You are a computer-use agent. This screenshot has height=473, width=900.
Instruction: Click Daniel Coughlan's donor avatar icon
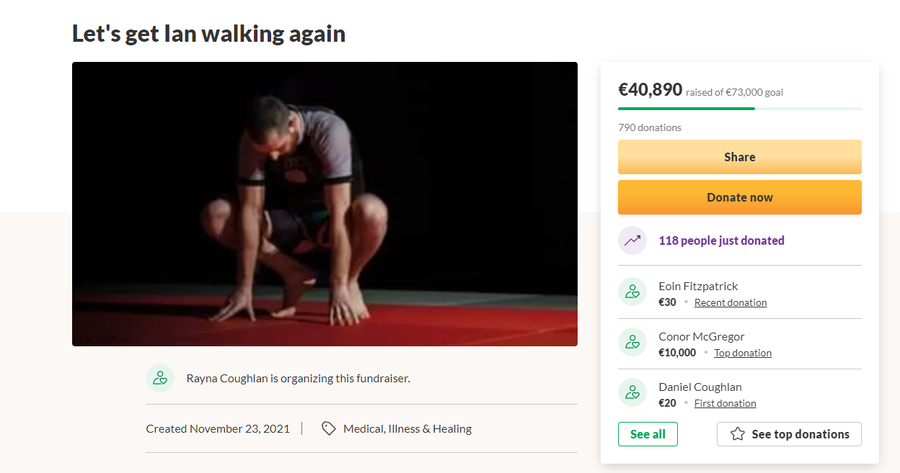632,393
